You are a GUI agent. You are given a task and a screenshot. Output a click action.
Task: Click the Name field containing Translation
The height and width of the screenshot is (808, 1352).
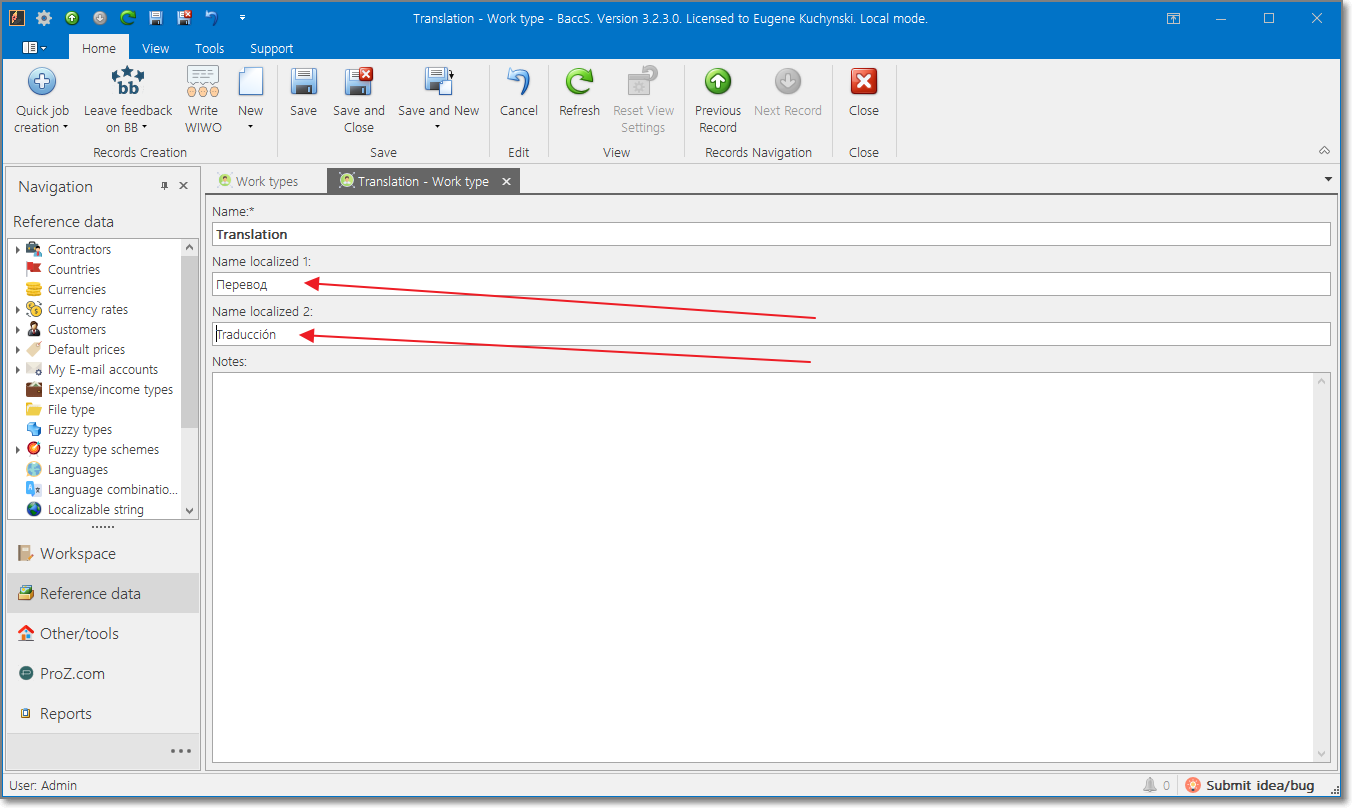(x=771, y=234)
